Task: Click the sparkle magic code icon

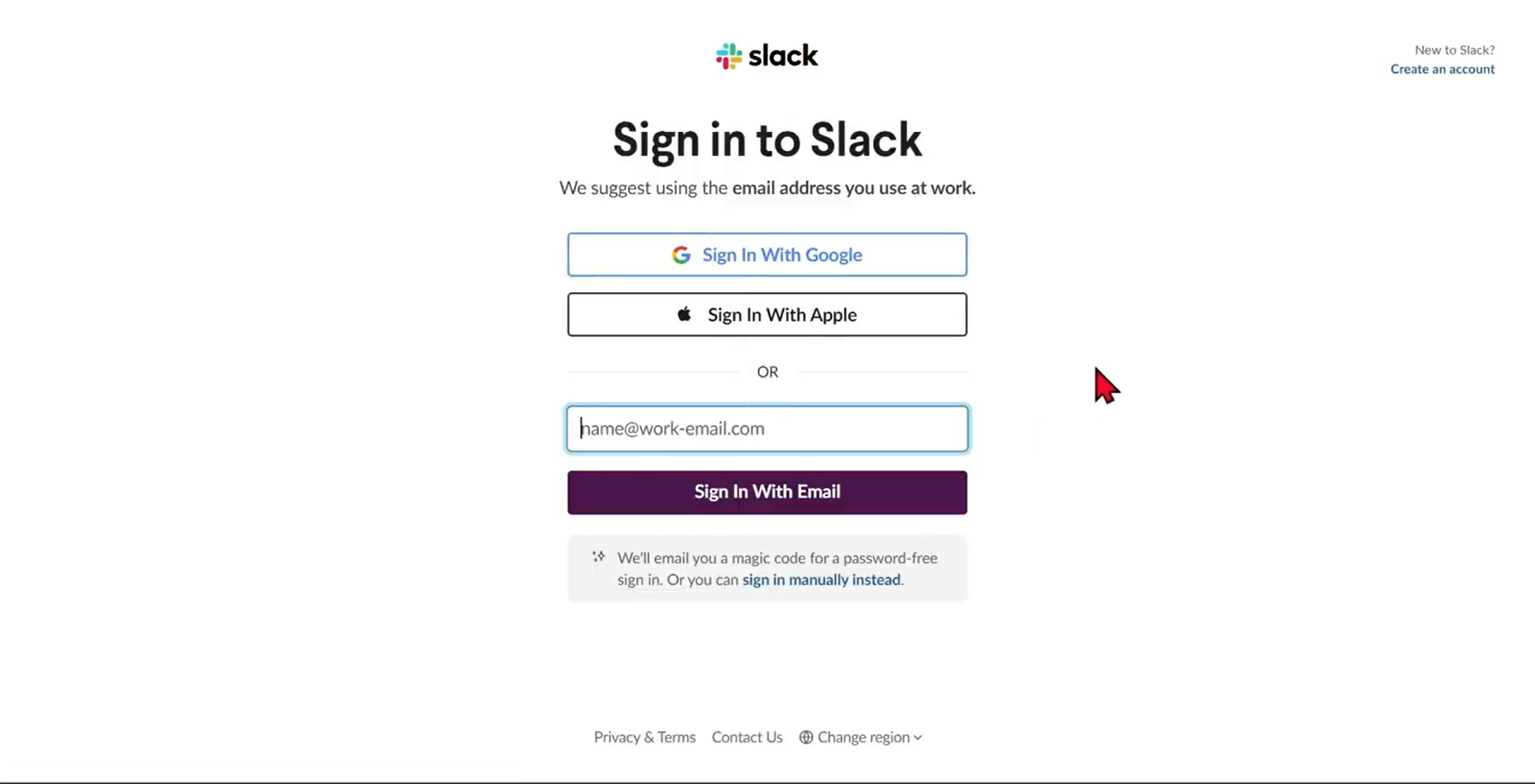Action: (x=599, y=557)
